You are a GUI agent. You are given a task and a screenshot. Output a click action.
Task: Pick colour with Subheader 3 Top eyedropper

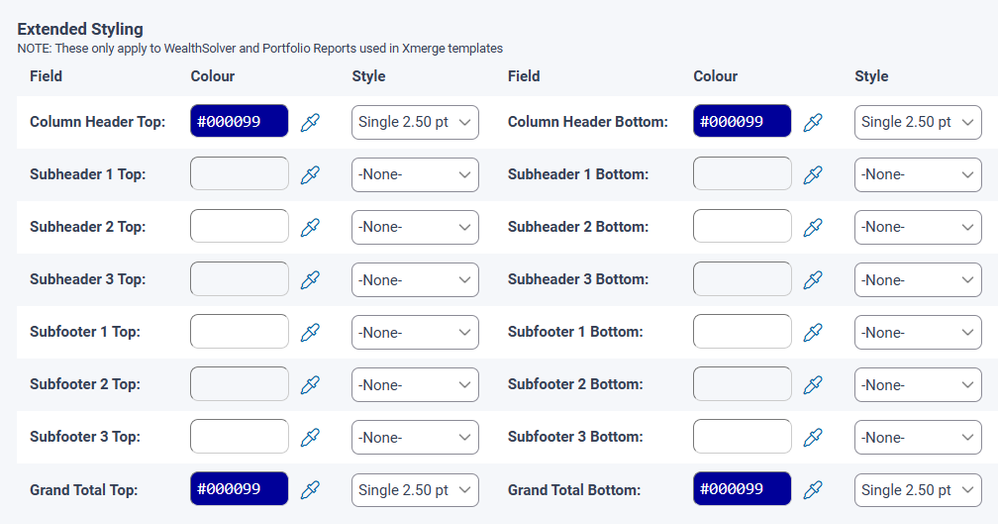(x=311, y=280)
